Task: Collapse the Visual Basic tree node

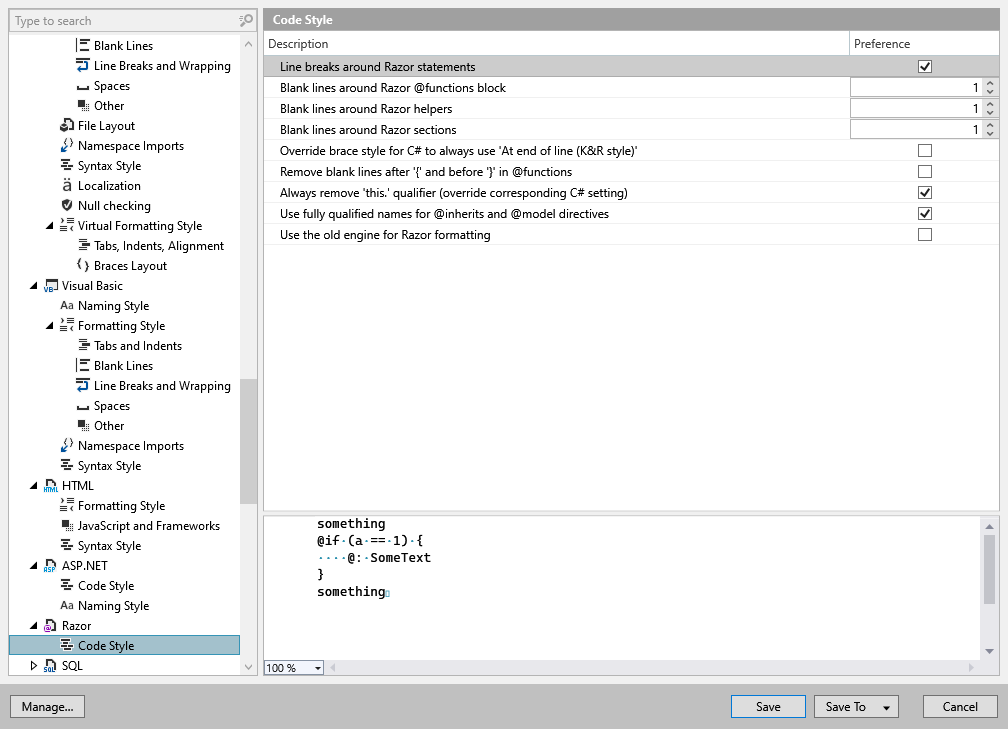Action: coord(33,286)
